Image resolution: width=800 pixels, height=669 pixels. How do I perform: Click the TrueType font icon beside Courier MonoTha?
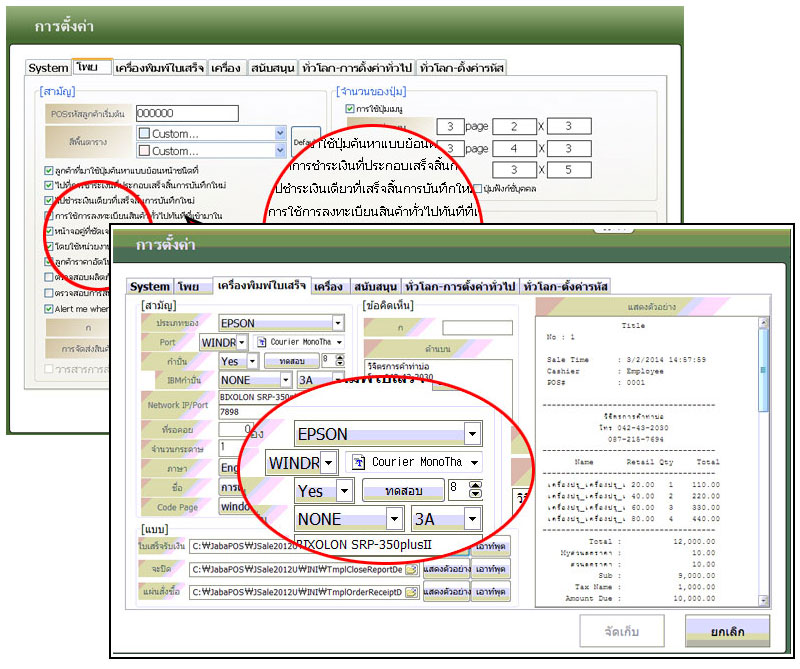tap(262, 342)
